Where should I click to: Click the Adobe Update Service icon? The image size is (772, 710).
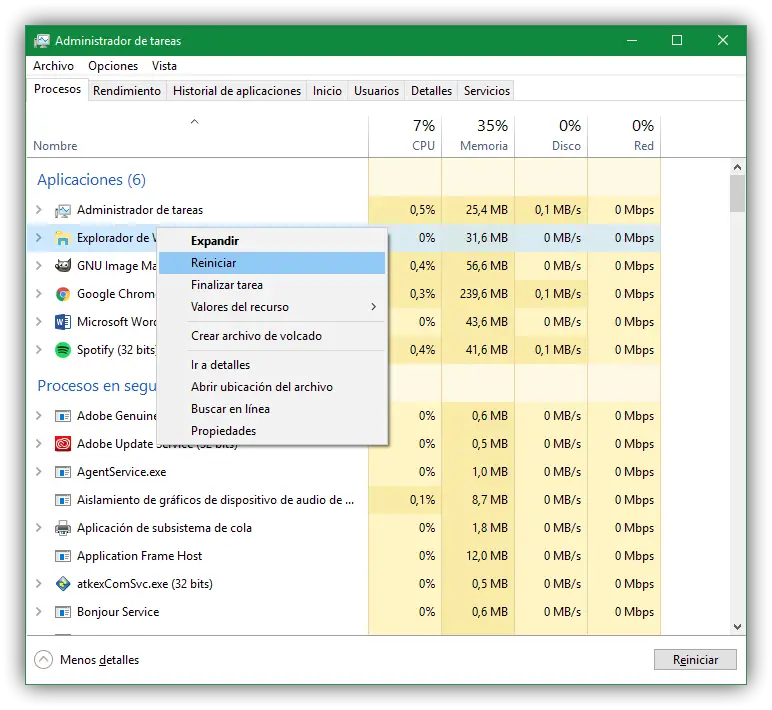[63, 444]
